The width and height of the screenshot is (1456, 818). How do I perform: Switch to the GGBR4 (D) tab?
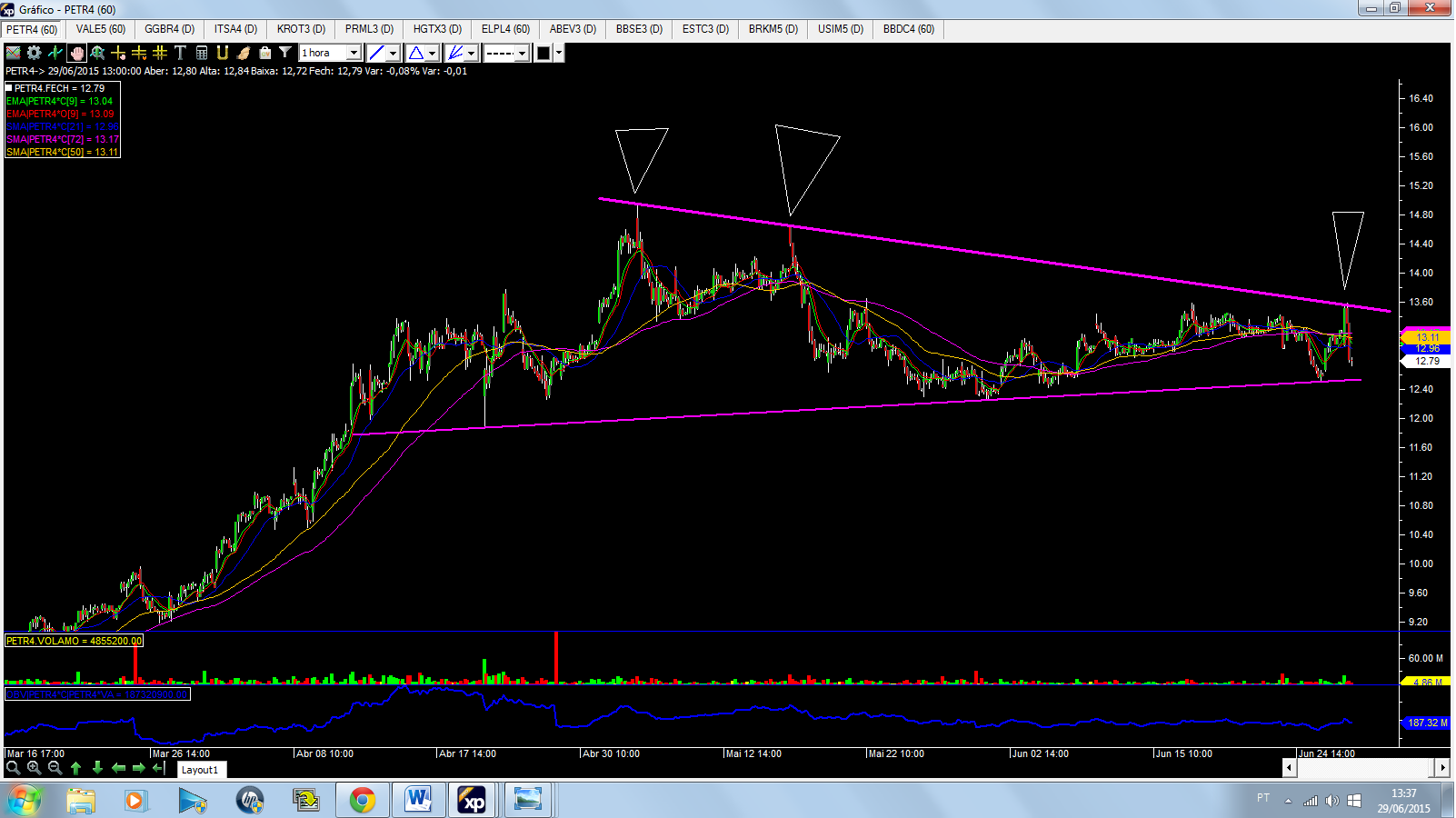(170, 29)
